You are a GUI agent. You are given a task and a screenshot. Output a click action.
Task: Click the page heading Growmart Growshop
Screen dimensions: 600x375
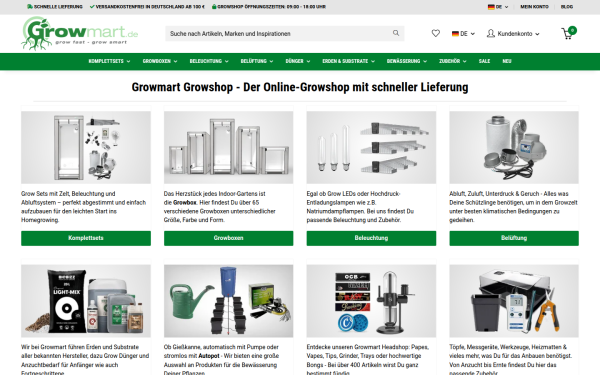pyautogui.click(x=300, y=87)
